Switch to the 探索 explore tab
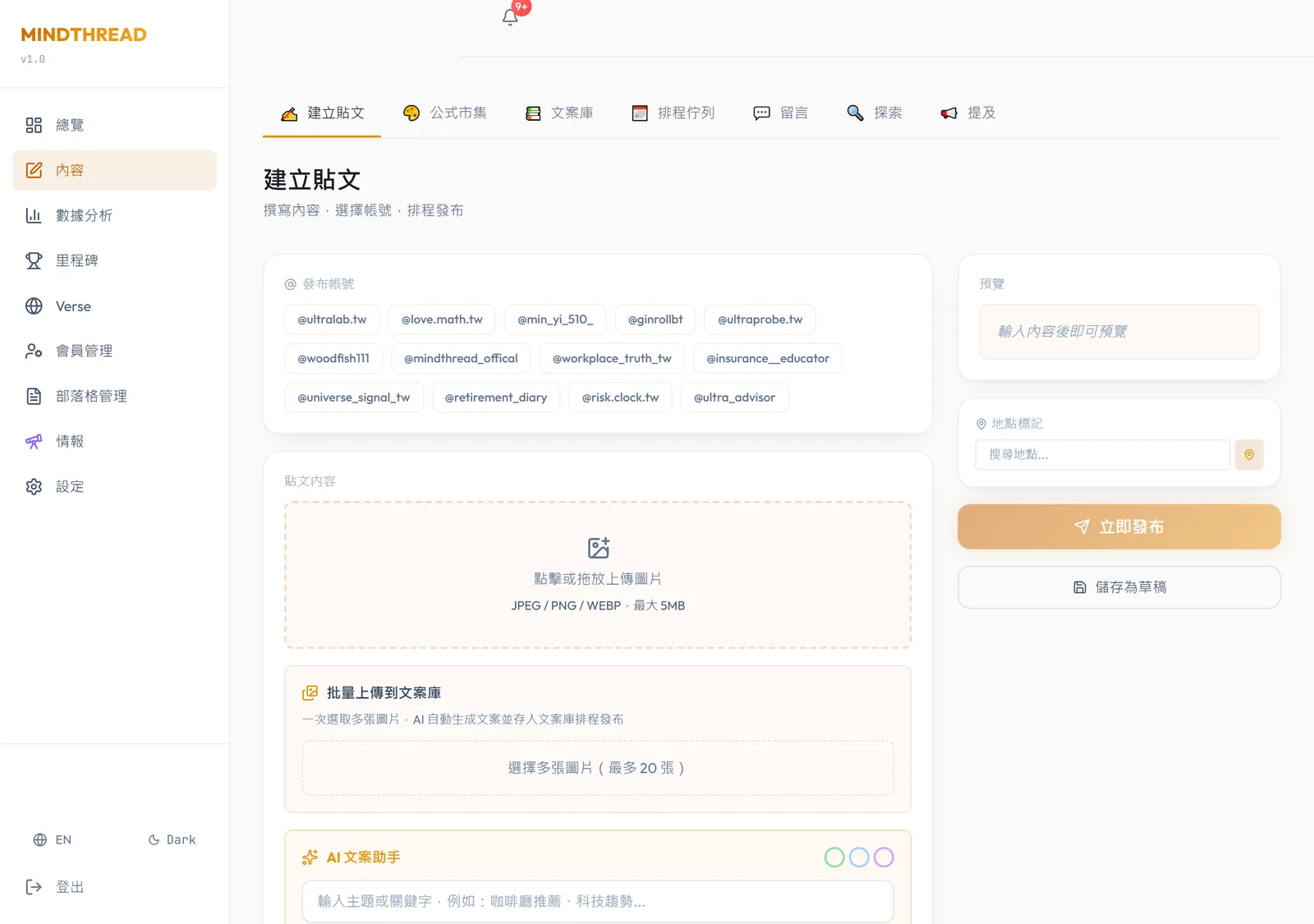Image resolution: width=1314 pixels, height=924 pixels. coord(875,113)
